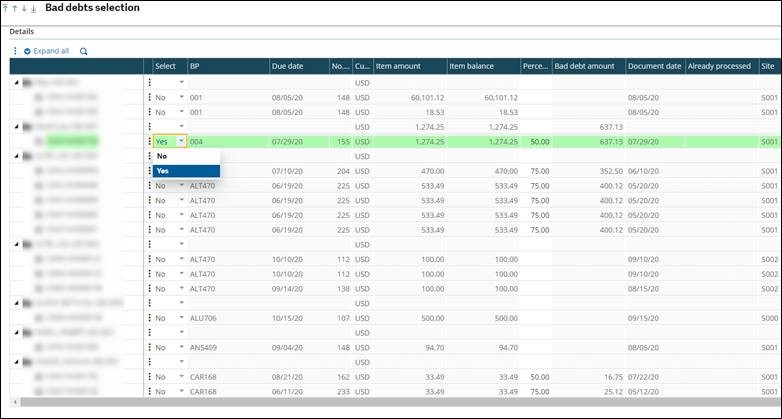Click the first record navigation arrow
The height and width of the screenshot is (419, 782).
[6, 8]
